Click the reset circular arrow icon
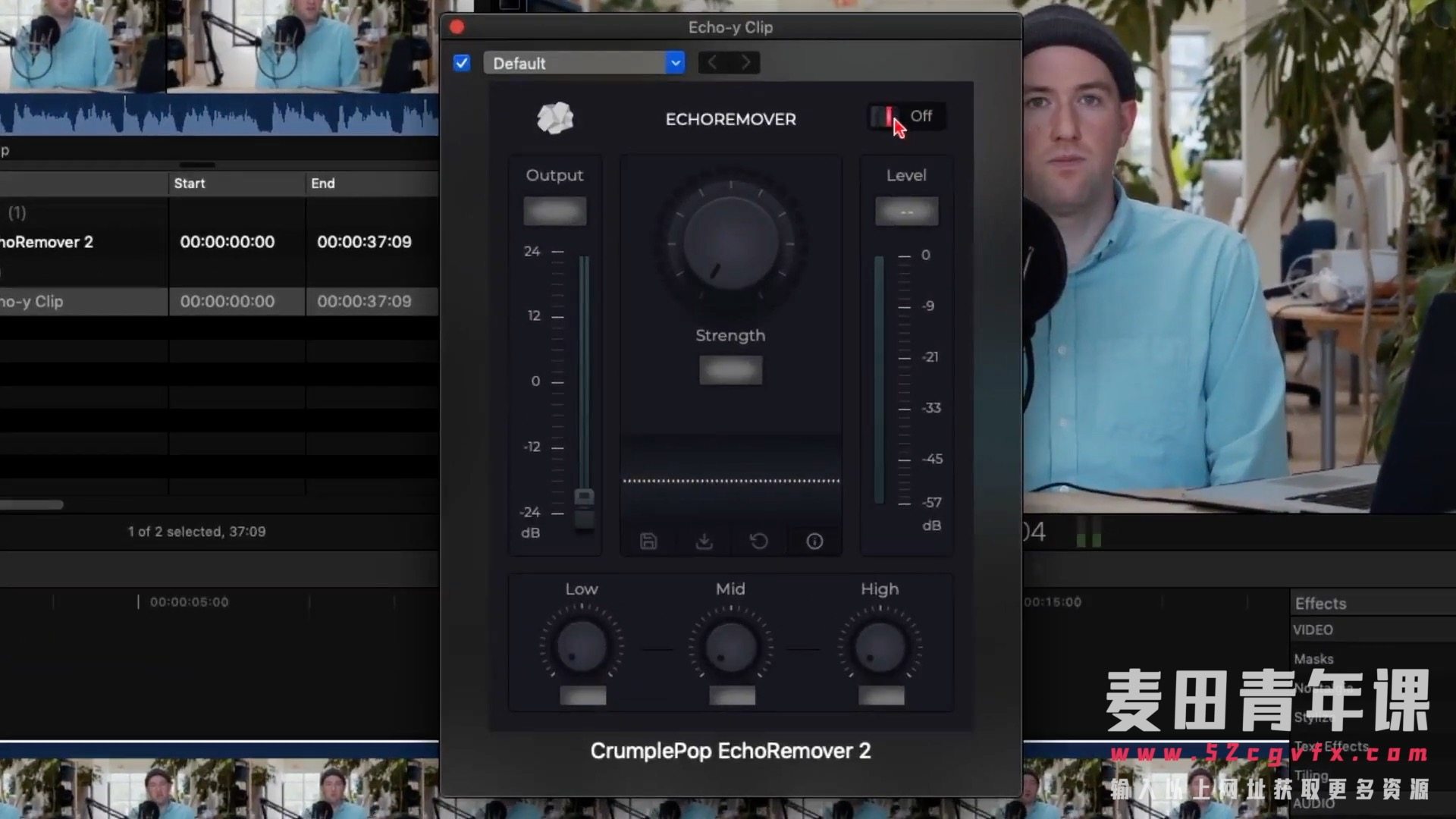Screen dimensions: 1456x819 coord(759,541)
